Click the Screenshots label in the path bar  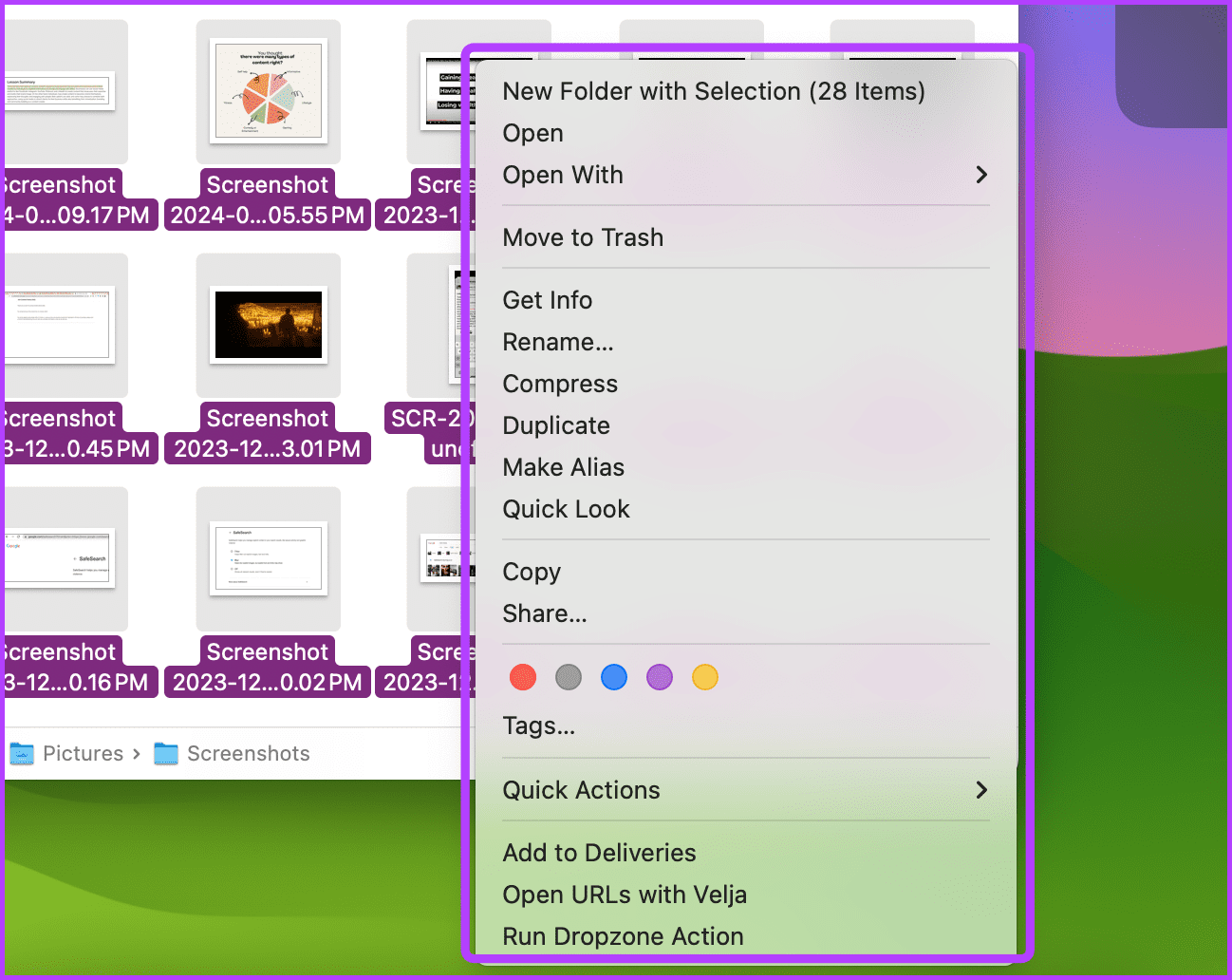pyautogui.click(x=249, y=754)
